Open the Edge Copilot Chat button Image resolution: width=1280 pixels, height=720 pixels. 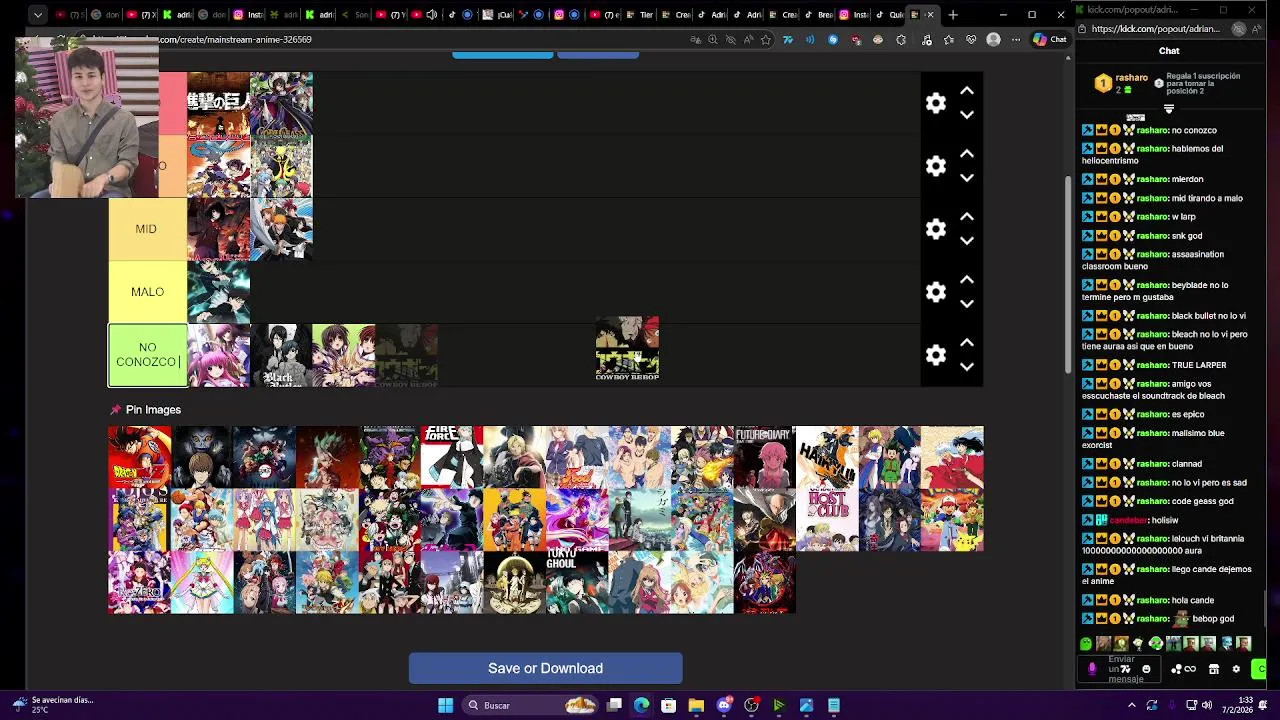pyautogui.click(x=1050, y=39)
